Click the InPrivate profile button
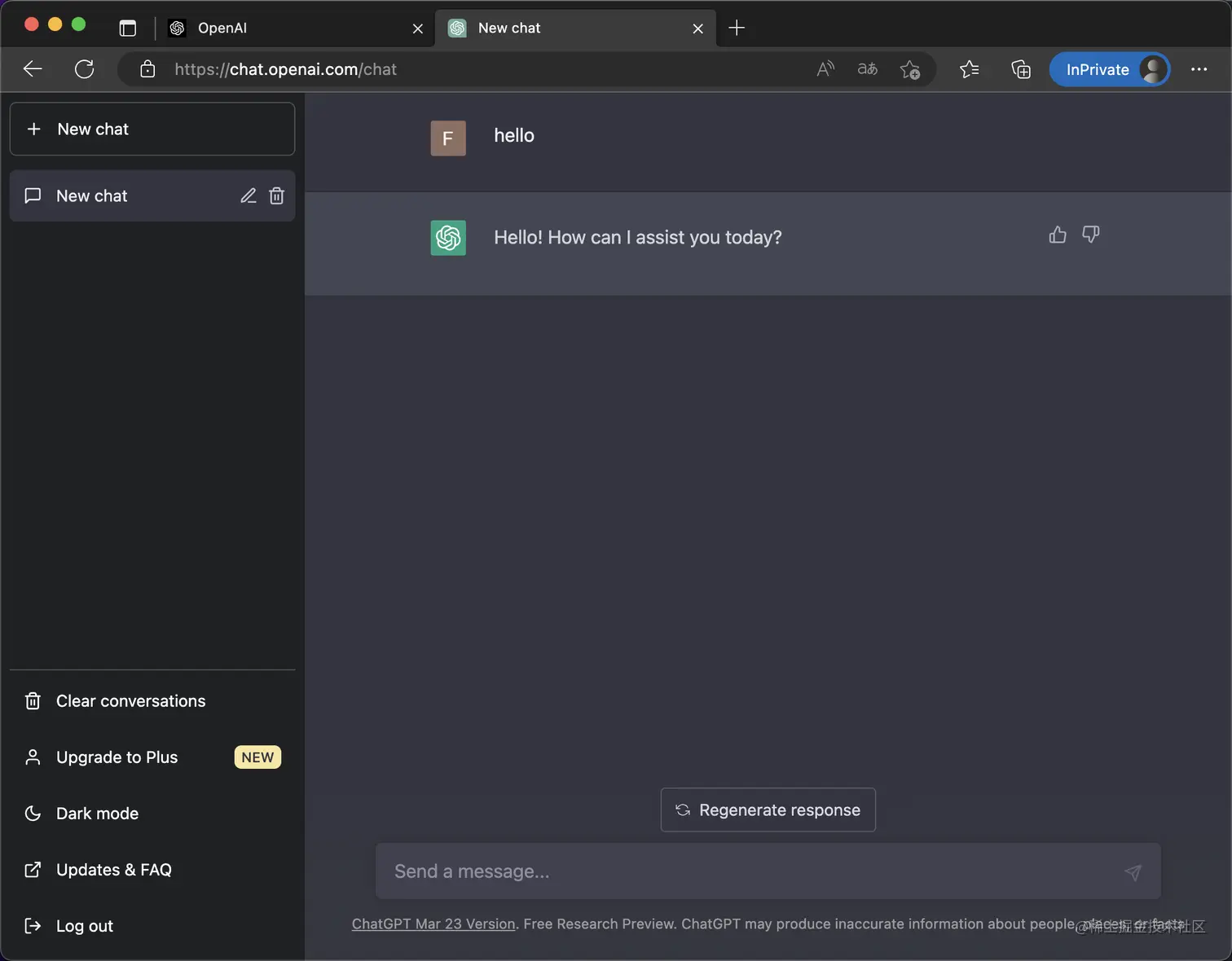 tap(1110, 69)
